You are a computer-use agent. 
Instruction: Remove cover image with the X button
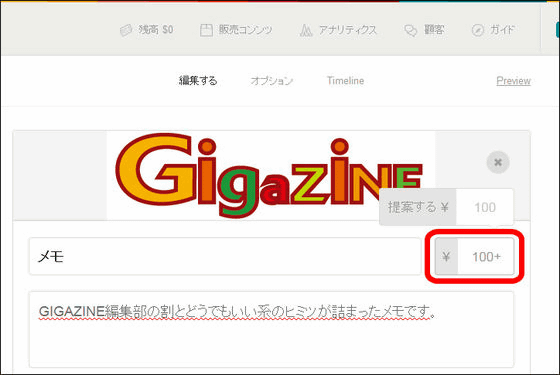498,162
